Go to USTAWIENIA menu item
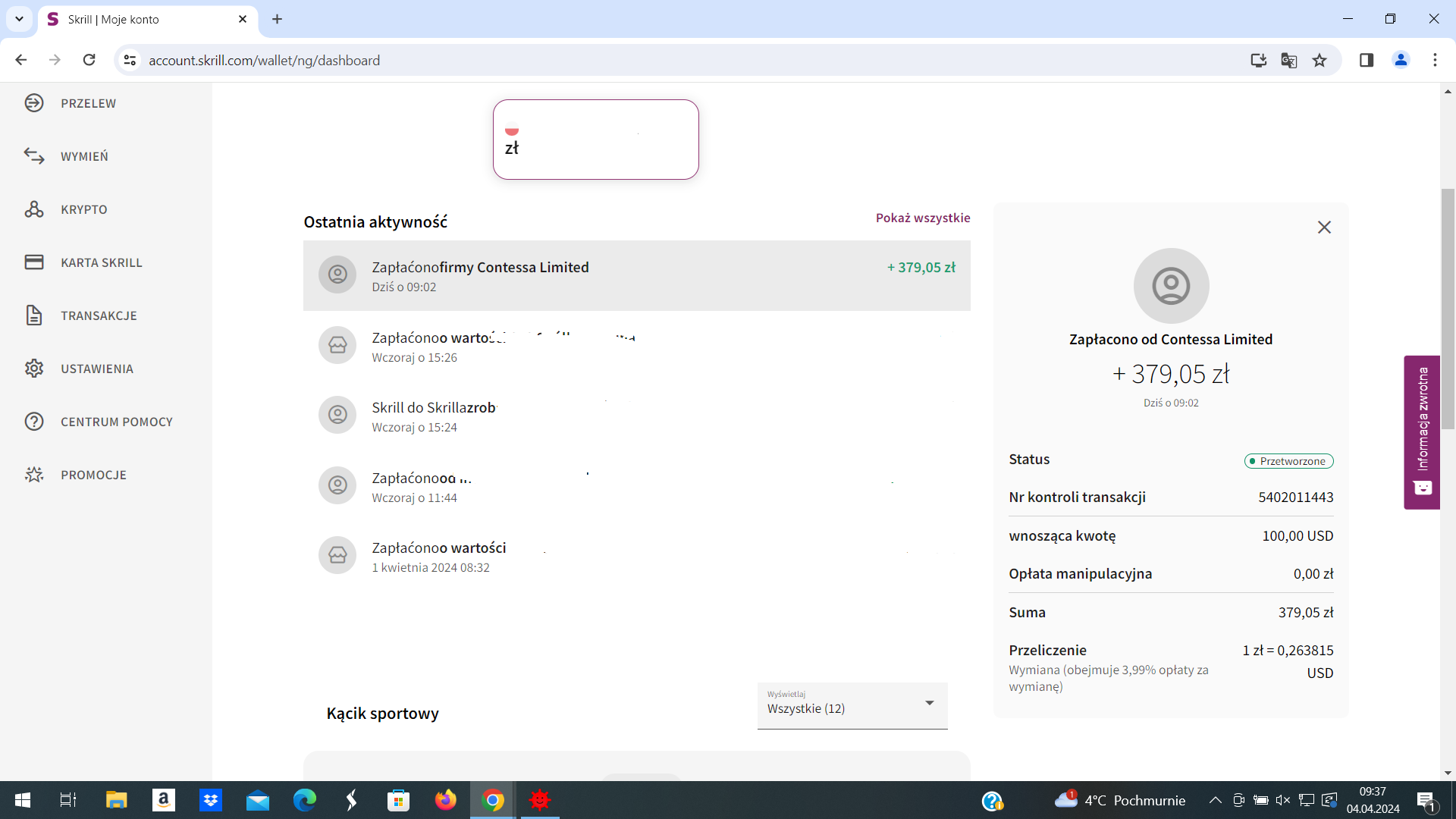Viewport: 1456px width, 819px height. pos(97,369)
